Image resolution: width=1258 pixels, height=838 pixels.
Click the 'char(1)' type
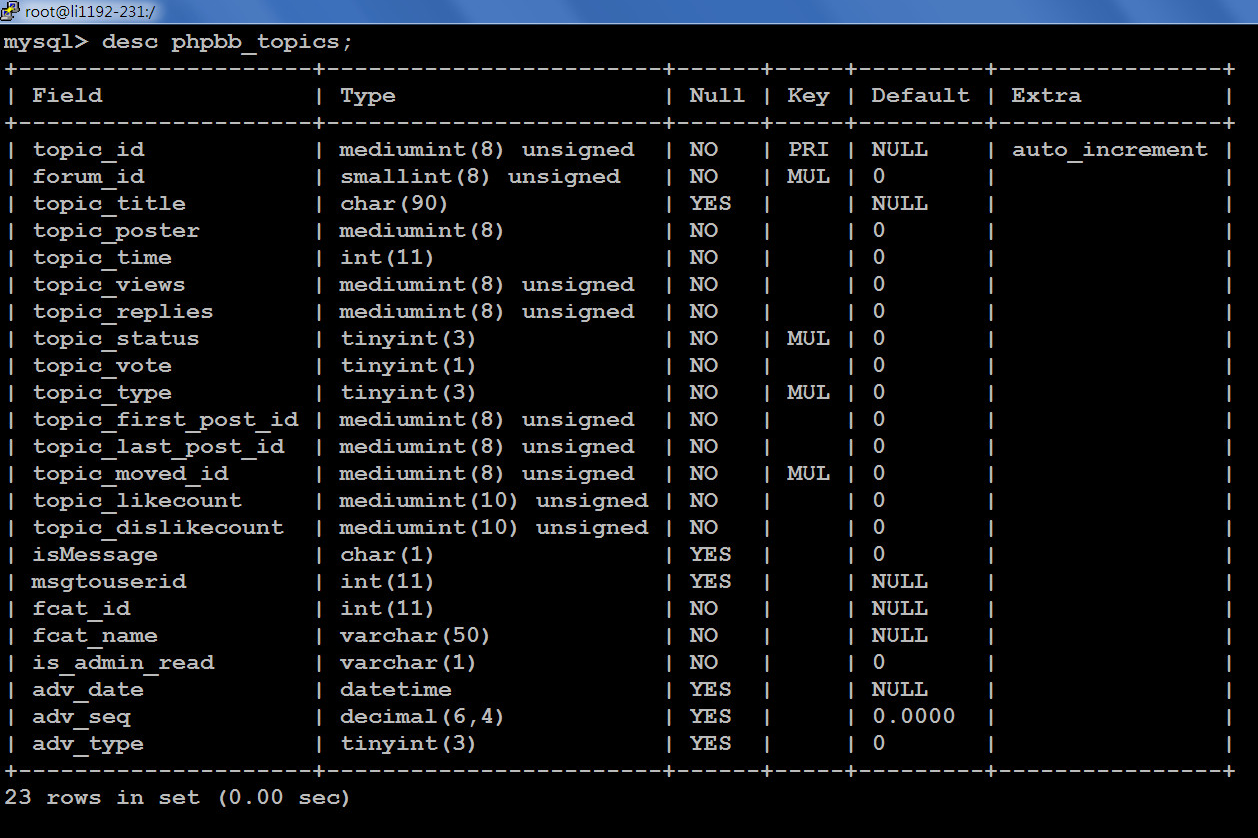tap(386, 554)
